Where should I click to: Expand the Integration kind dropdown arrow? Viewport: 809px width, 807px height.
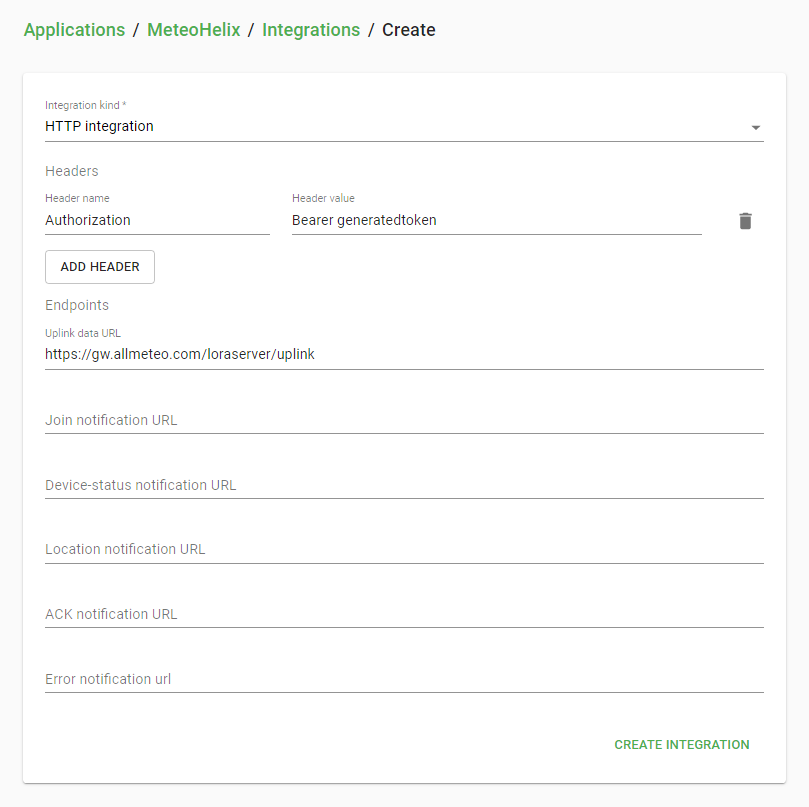point(755,127)
